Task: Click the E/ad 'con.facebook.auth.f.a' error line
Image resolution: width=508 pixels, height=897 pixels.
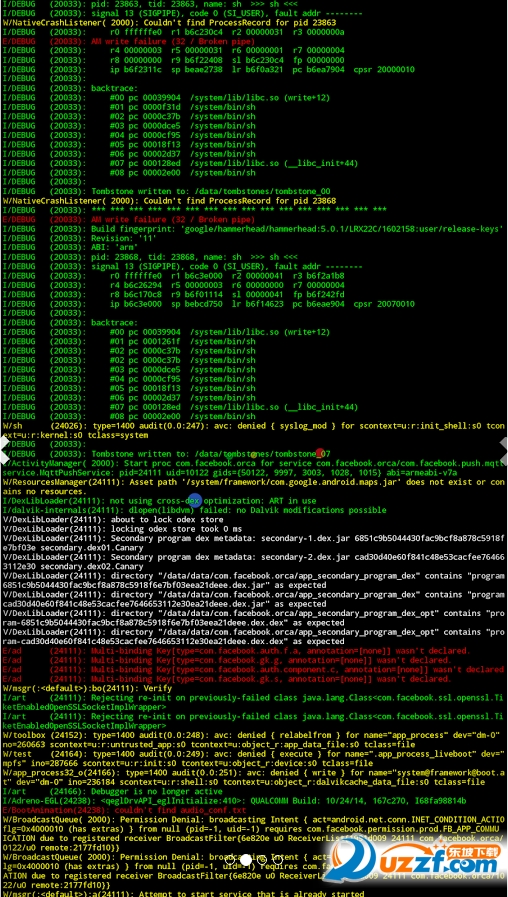Action: 236,651
